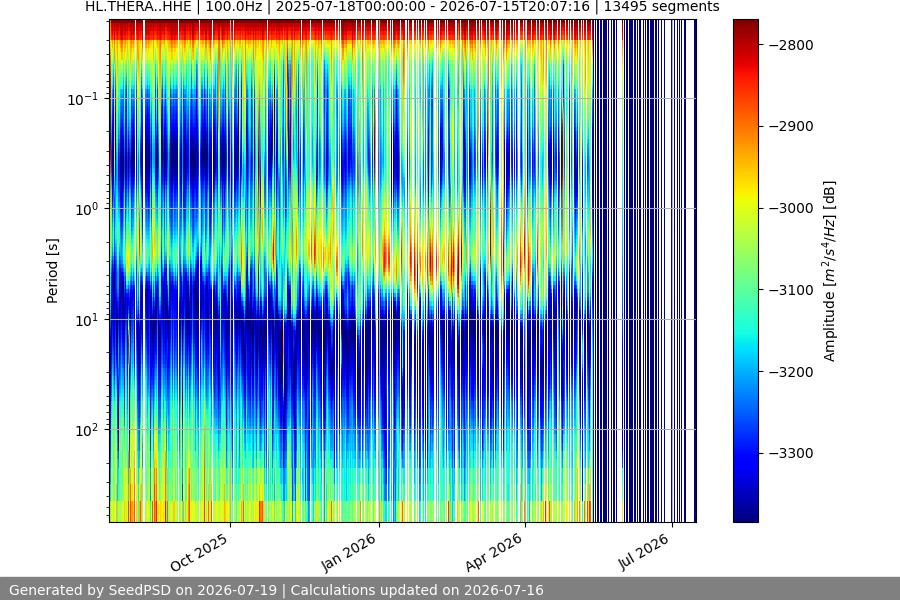Click the 'Jan 2026' x-axis tick label
900x600 pixels.
click(348, 552)
